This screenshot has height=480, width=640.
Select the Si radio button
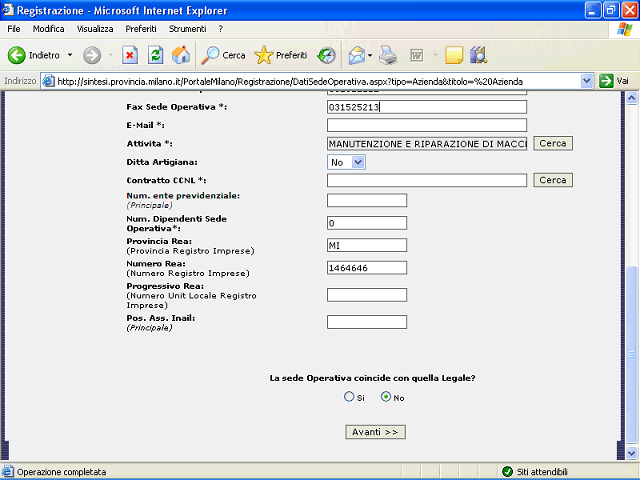[349, 397]
